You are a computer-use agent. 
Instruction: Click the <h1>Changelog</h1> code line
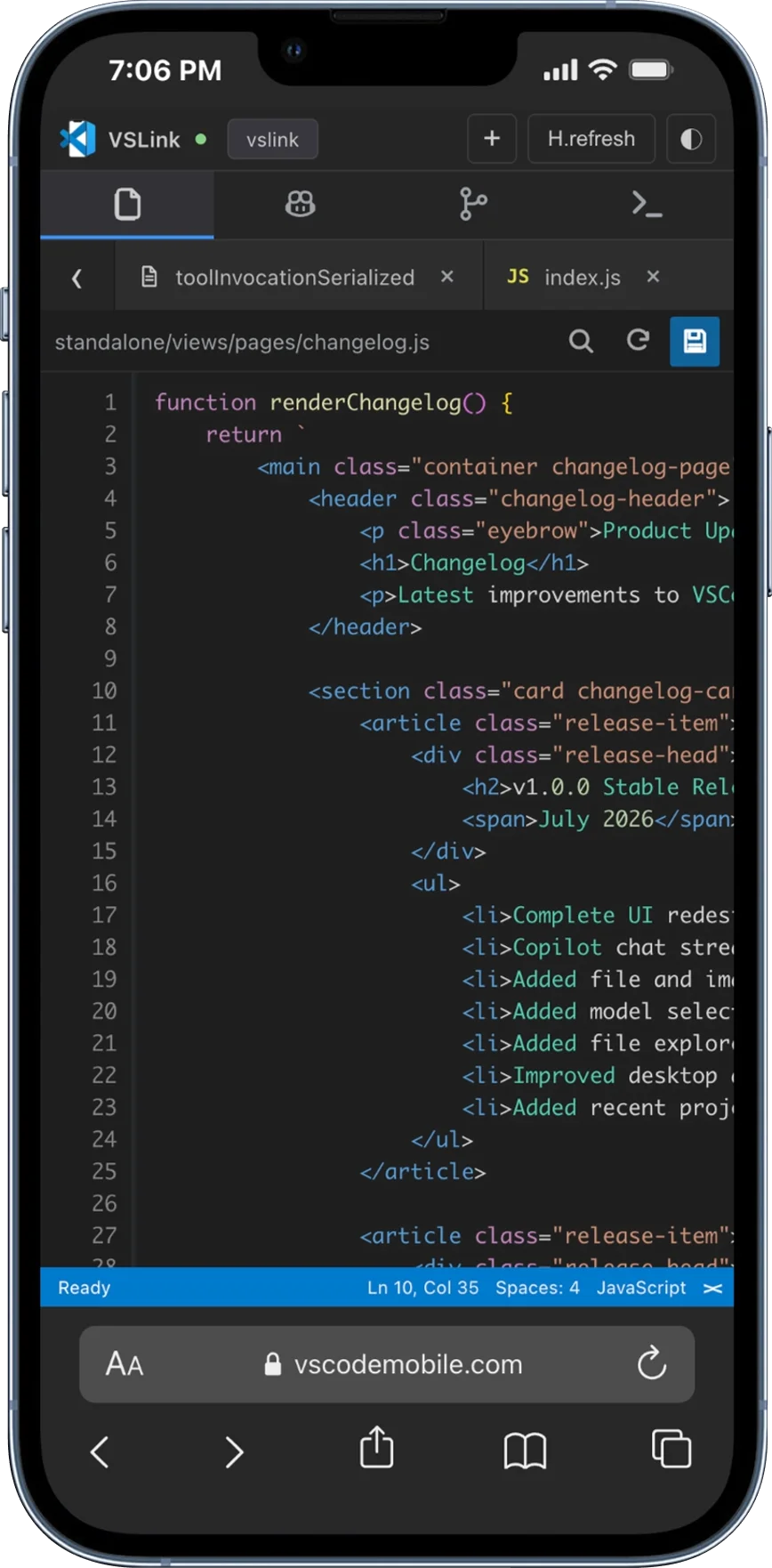[x=474, y=563]
